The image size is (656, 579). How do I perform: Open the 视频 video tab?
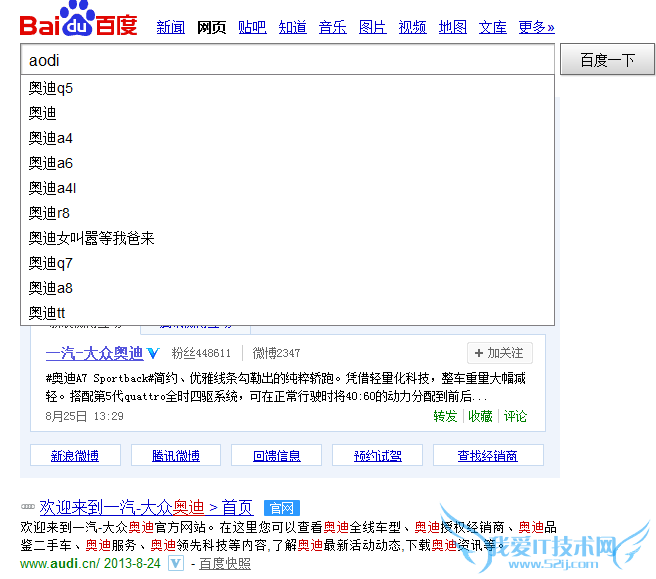tap(413, 27)
